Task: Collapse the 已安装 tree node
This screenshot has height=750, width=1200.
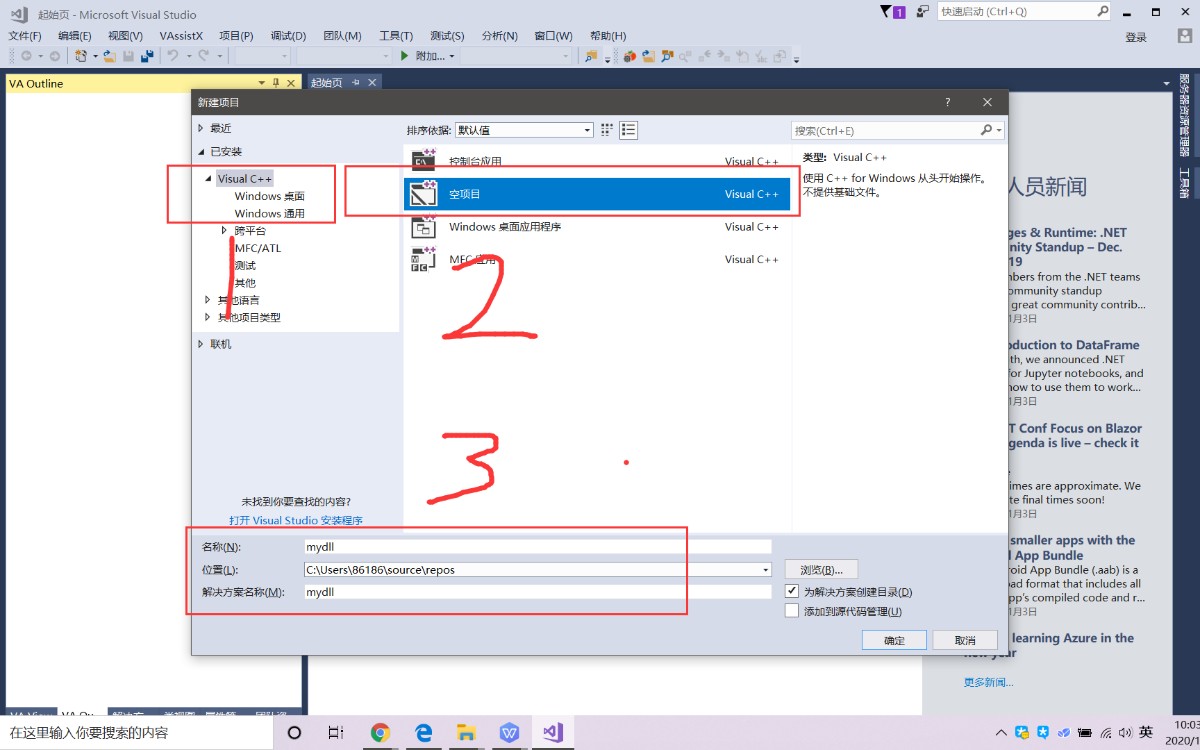Action: pyautogui.click(x=201, y=151)
